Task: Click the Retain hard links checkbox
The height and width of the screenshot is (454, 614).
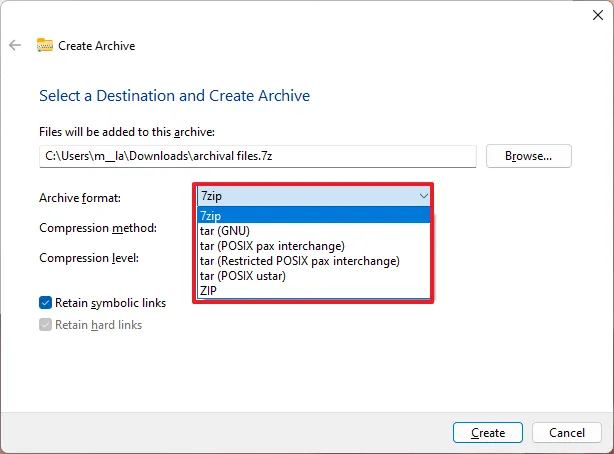Action: 45,325
